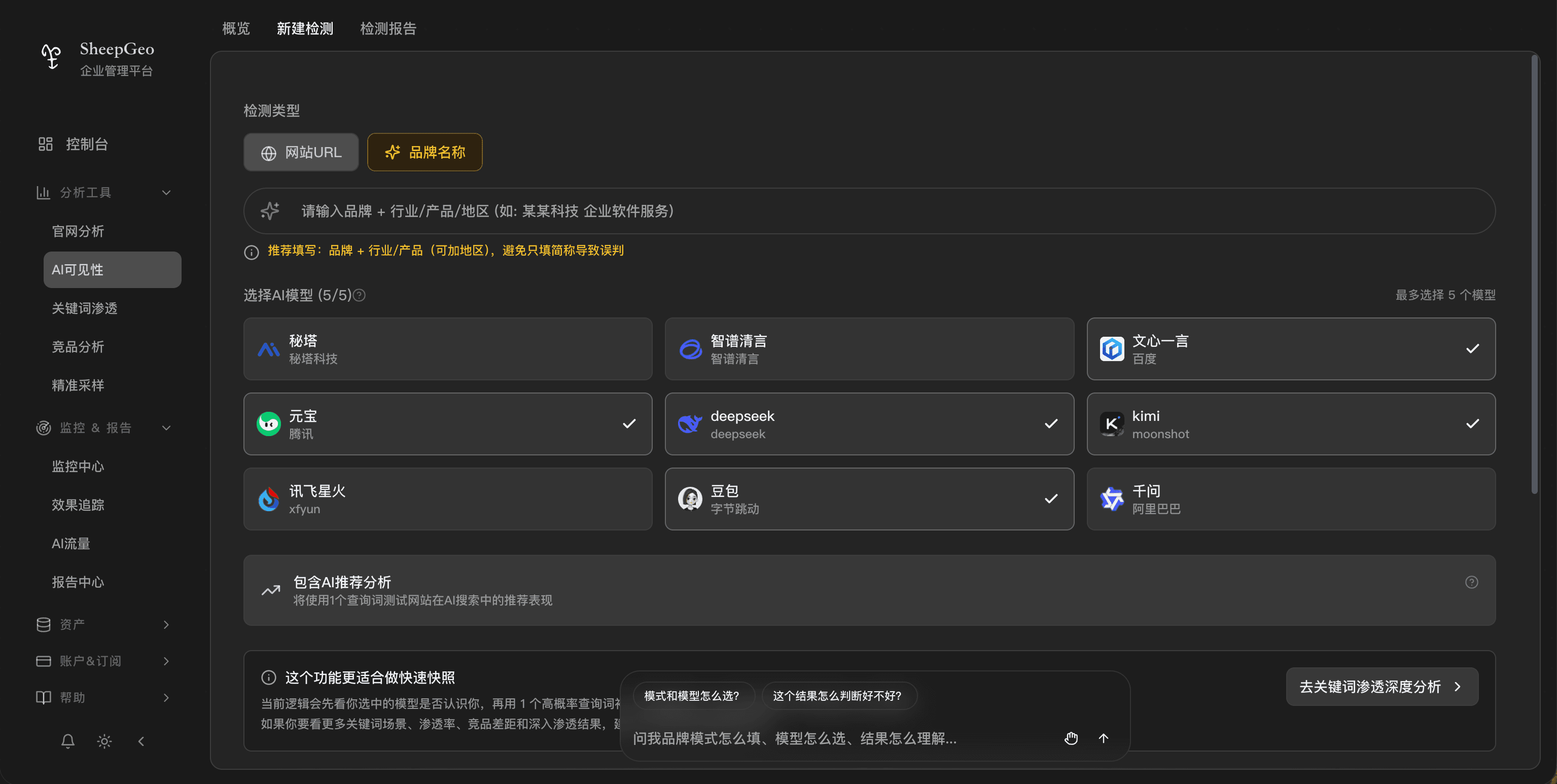Open 竞品分析 in the sidebar

pyautogui.click(x=113, y=347)
